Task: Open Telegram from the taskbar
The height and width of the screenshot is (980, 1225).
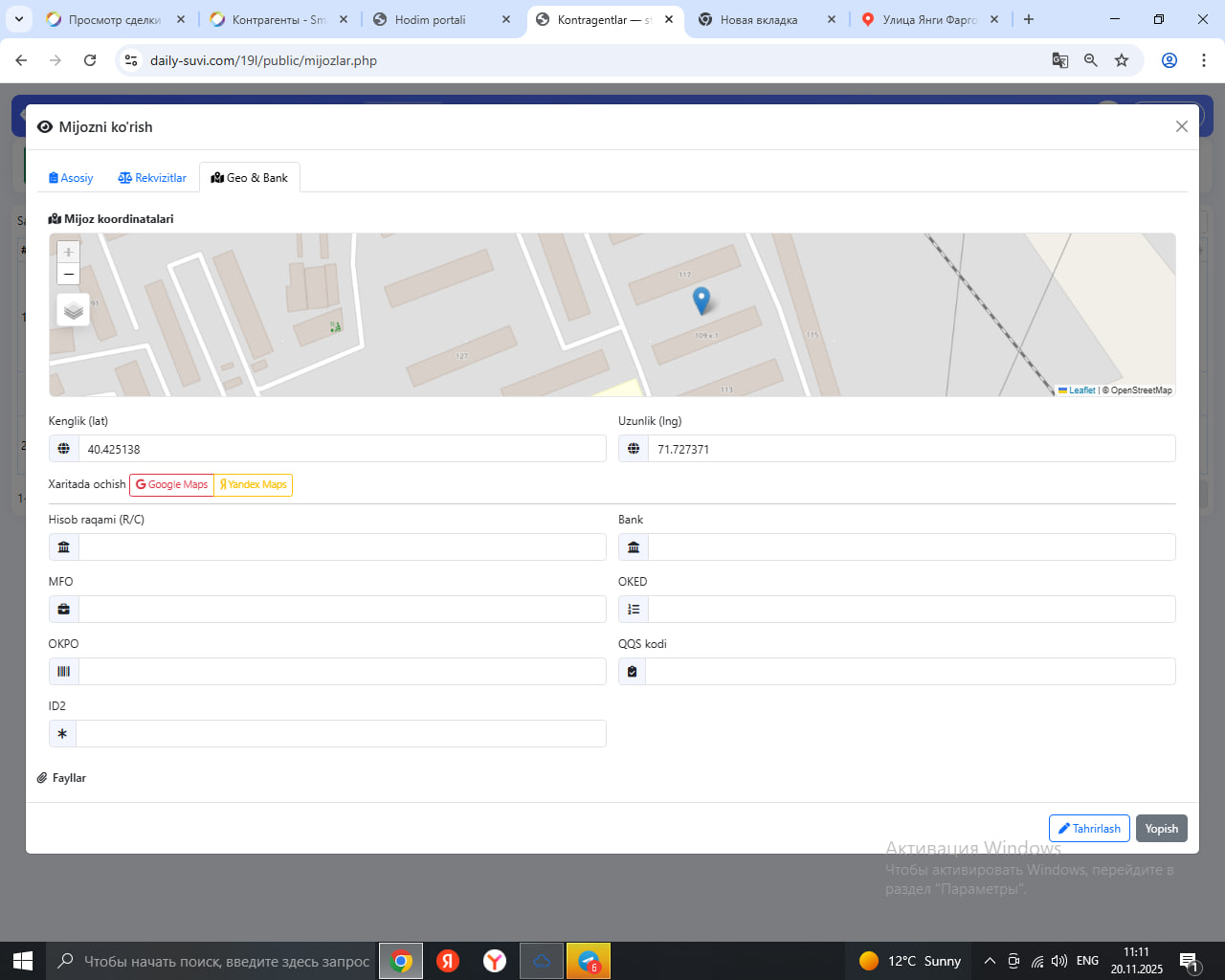Action: [x=589, y=961]
